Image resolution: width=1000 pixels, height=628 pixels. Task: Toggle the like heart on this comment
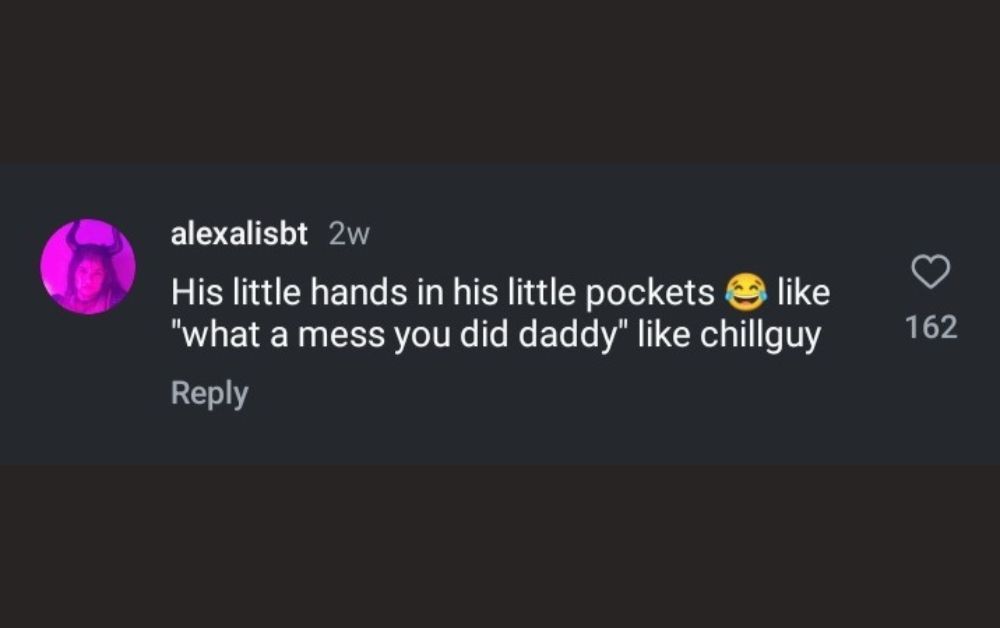pyautogui.click(x=931, y=271)
